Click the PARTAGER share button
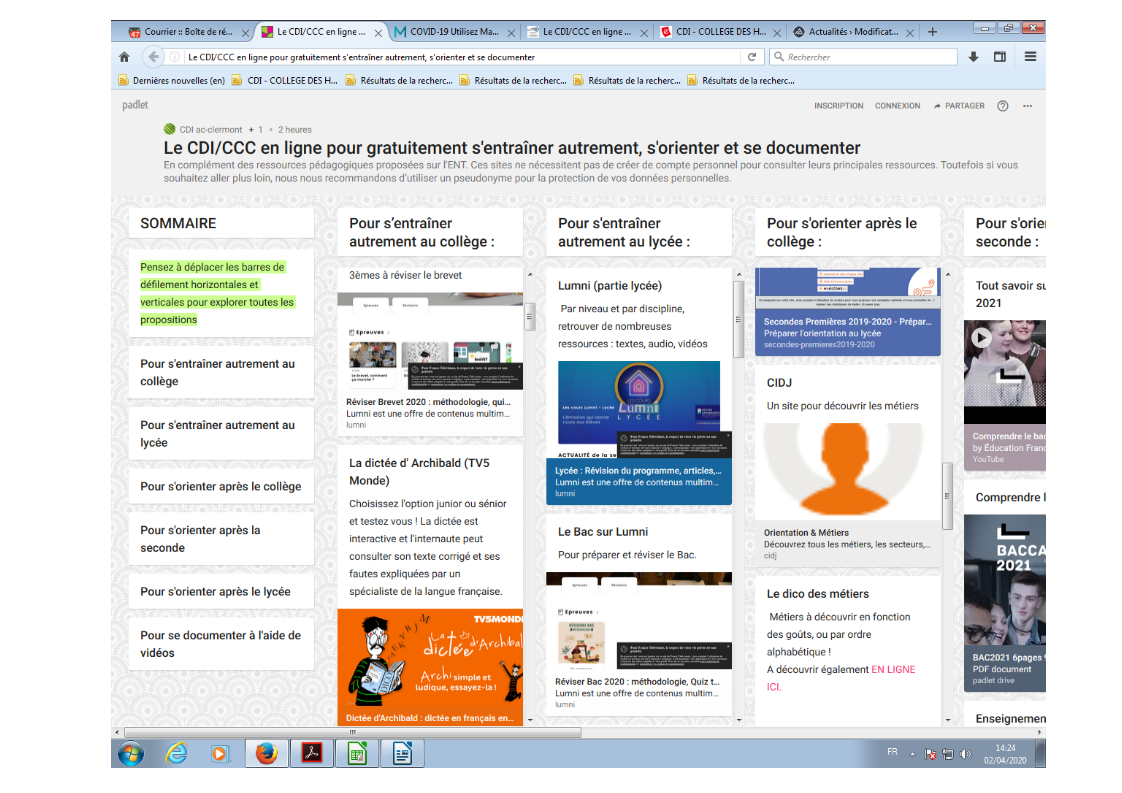1122x793 pixels. pyautogui.click(x=958, y=106)
